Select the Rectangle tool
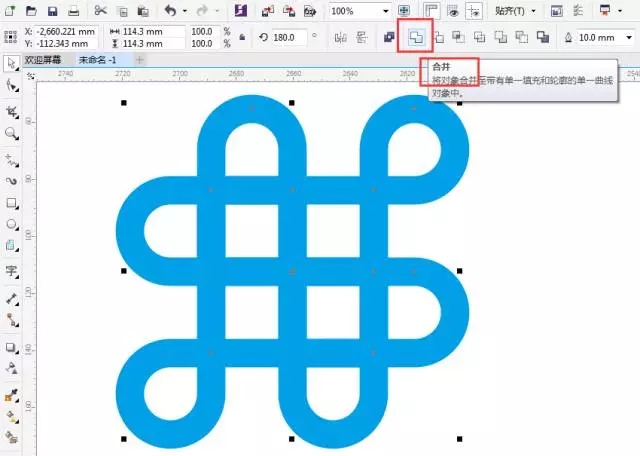Screen dimensions: 640x456 tap(11, 203)
